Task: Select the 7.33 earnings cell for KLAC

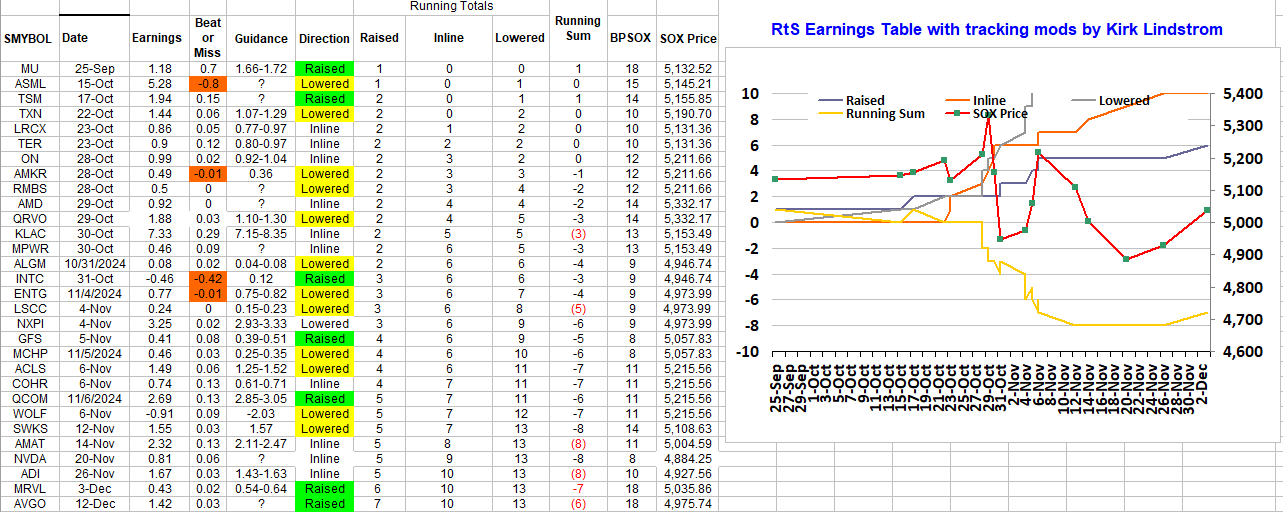Action: pyautogui.click(x=157, y=234)
